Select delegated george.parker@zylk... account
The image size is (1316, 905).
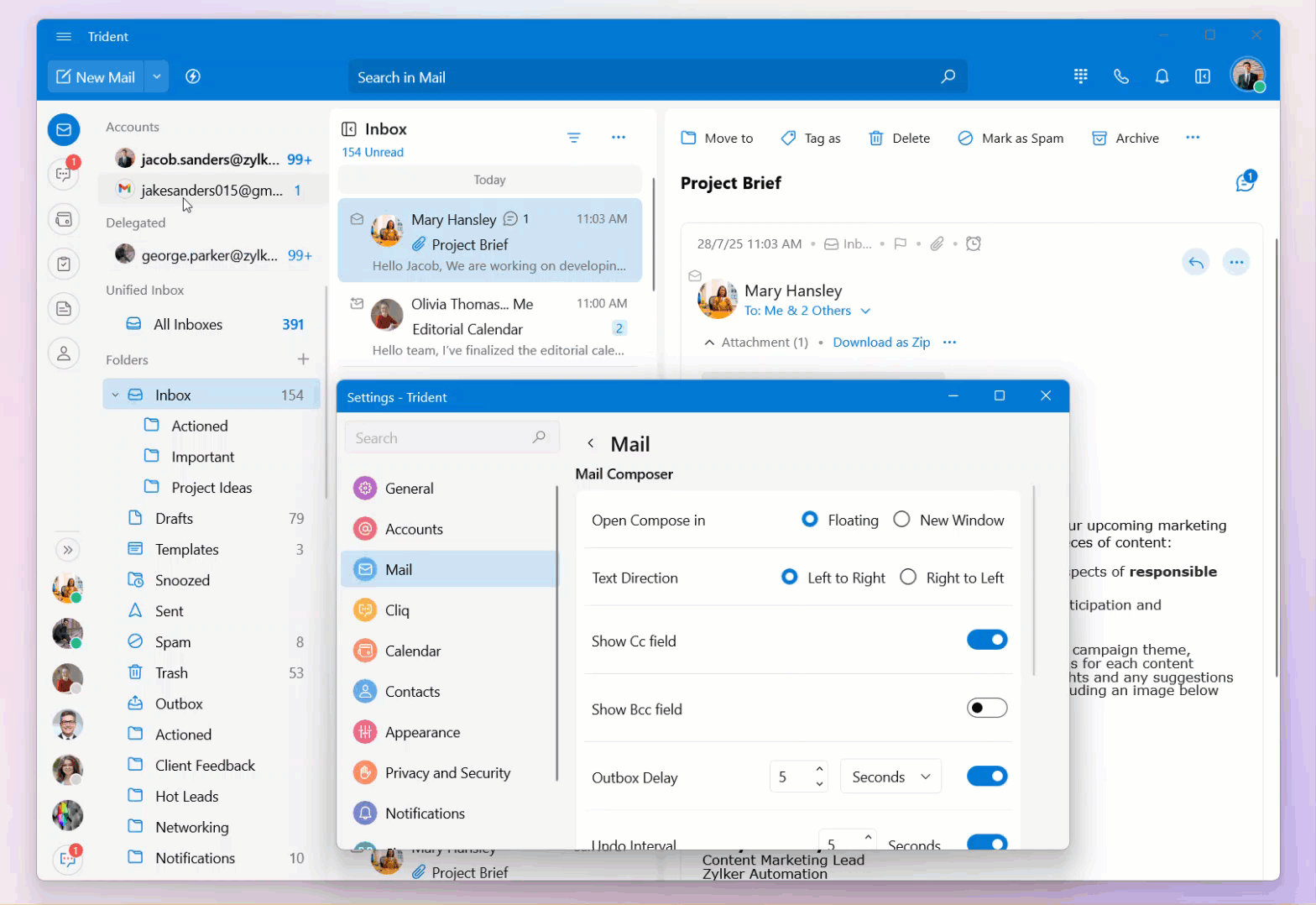[x=213, y=254]
